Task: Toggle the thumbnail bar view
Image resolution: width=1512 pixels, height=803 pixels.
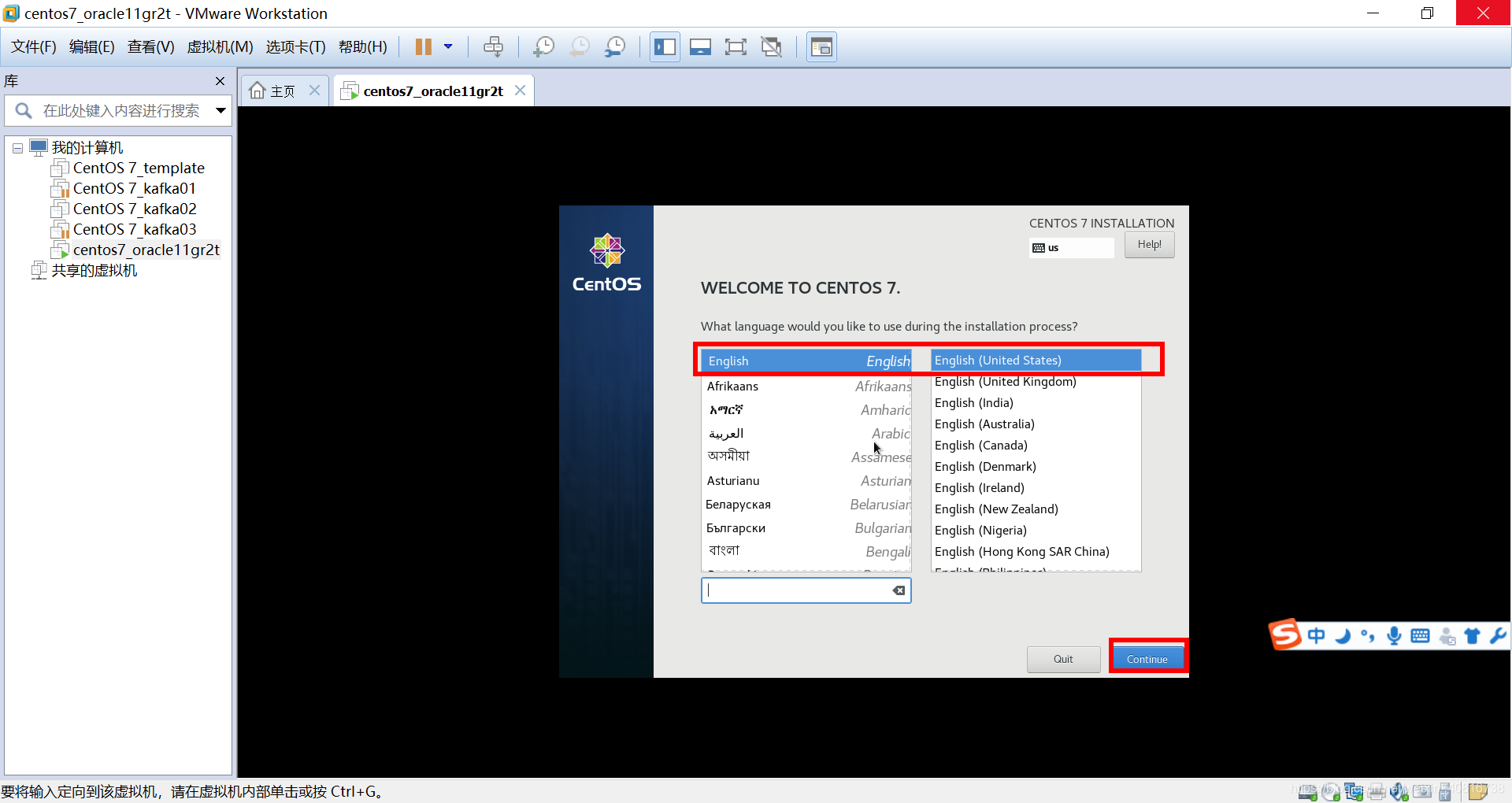Action: 700,47
